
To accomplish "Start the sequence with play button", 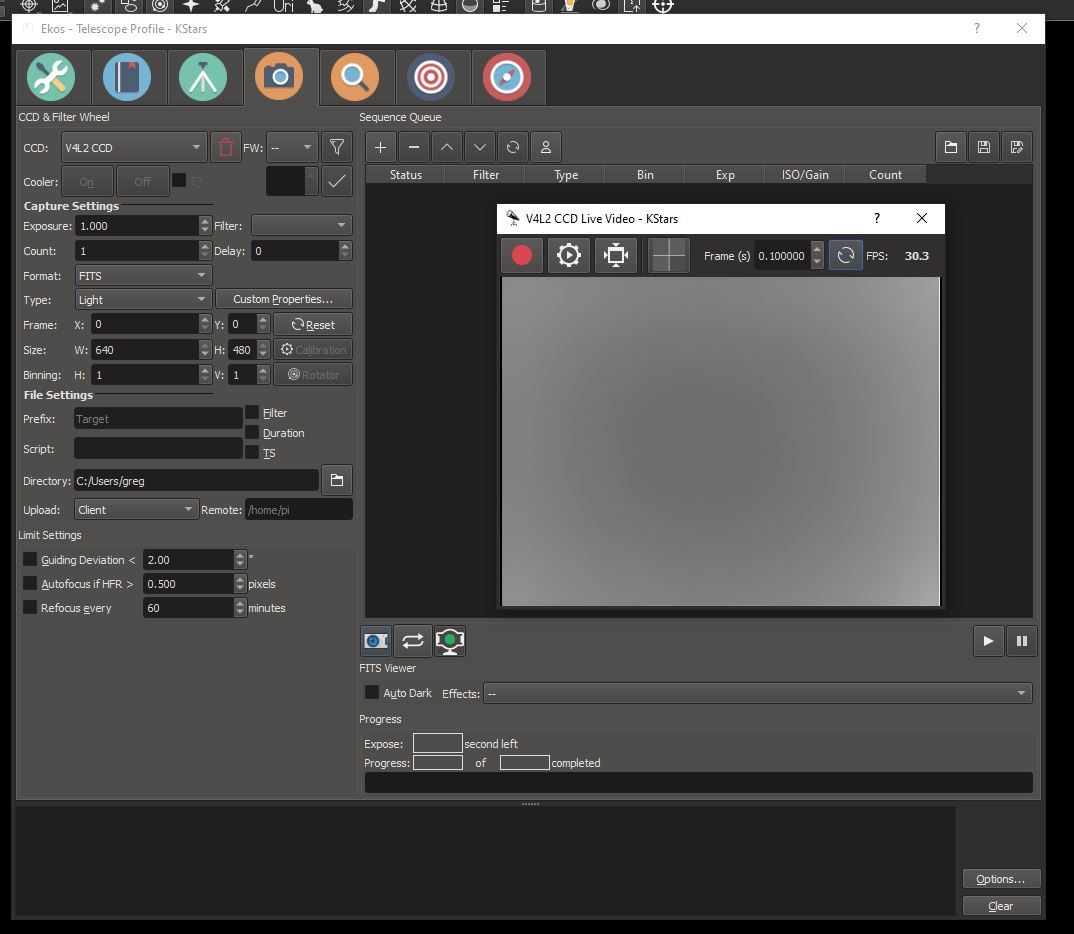I will coord(988,641).
